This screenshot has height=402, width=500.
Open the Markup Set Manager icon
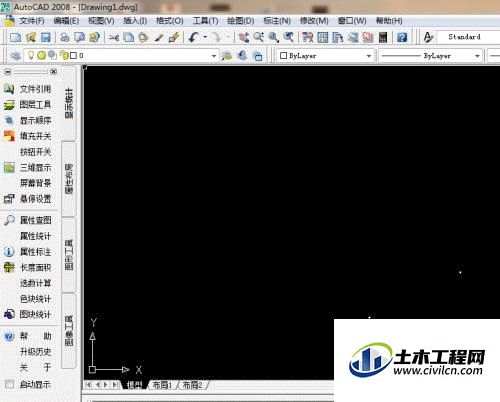pos(368,37)
